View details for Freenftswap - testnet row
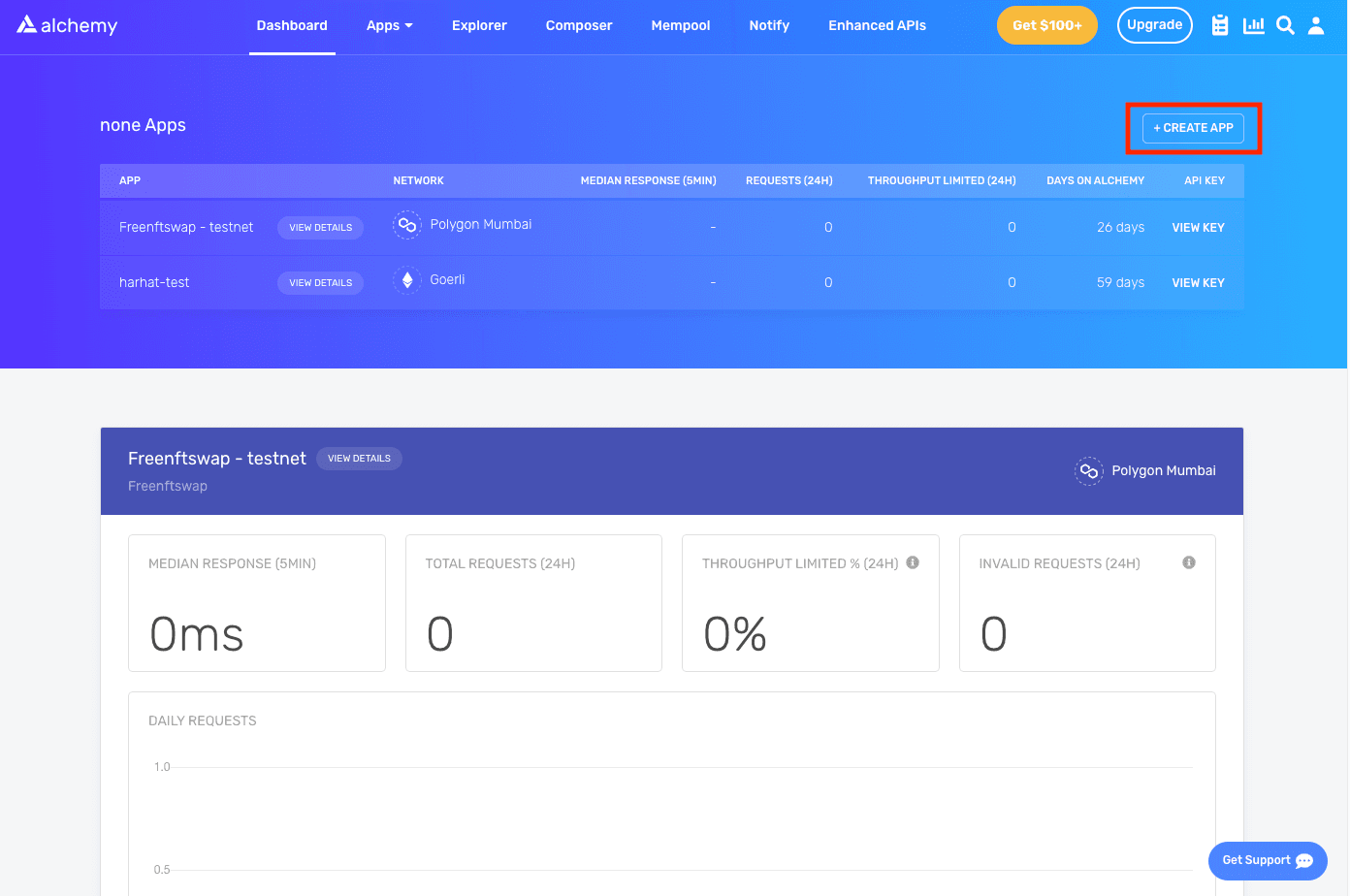Screen dimensions: 1350x896 [x=320, y=228]
